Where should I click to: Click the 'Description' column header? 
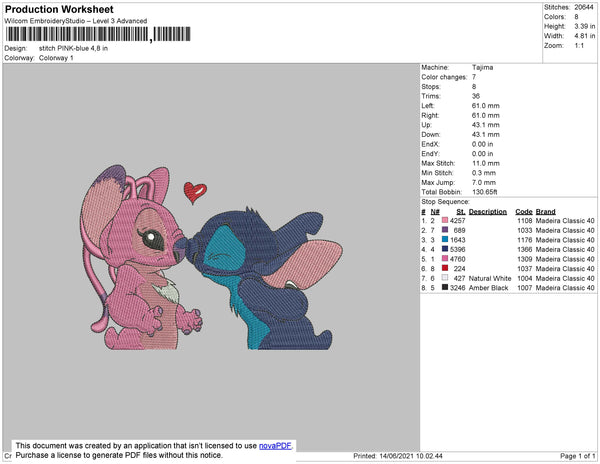click(488, 212)
